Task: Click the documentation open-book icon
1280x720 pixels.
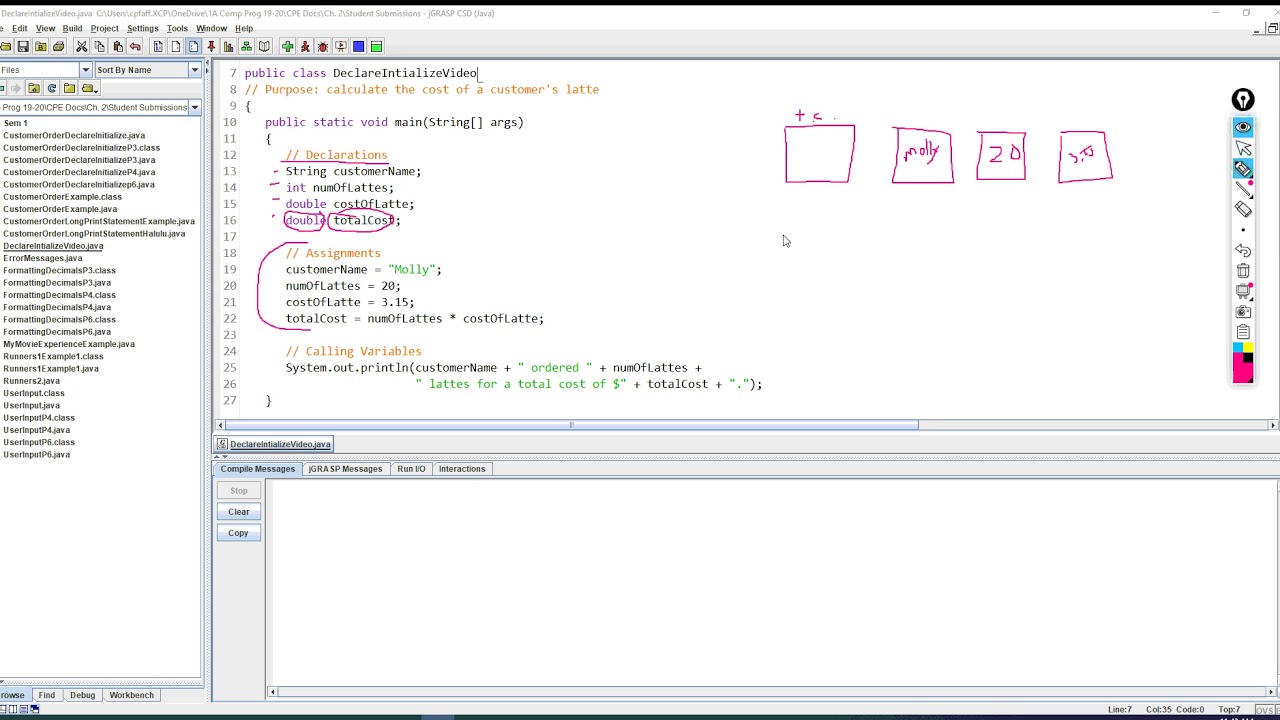Action: tap(264, 47)
